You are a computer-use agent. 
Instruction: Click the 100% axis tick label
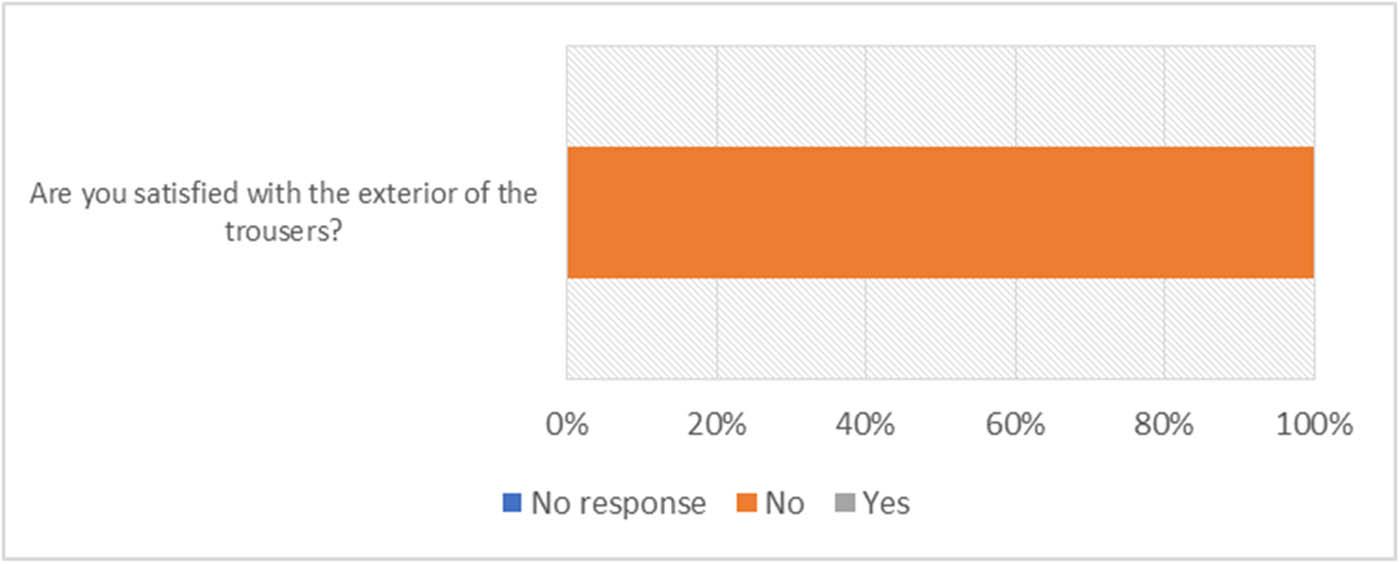tap(1313, 423)
